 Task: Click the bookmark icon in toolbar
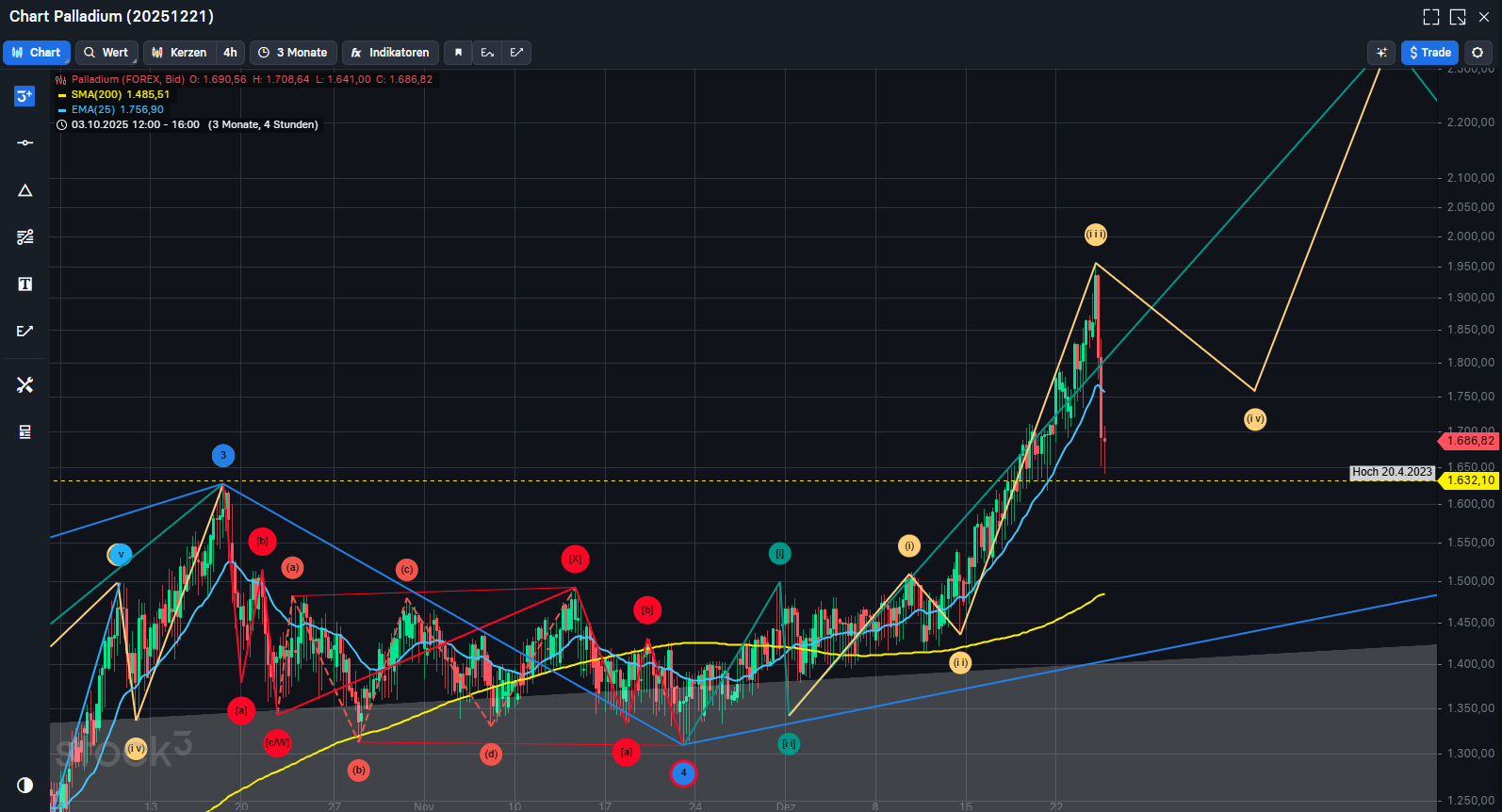pyautogui.click(x=458, y=53)
